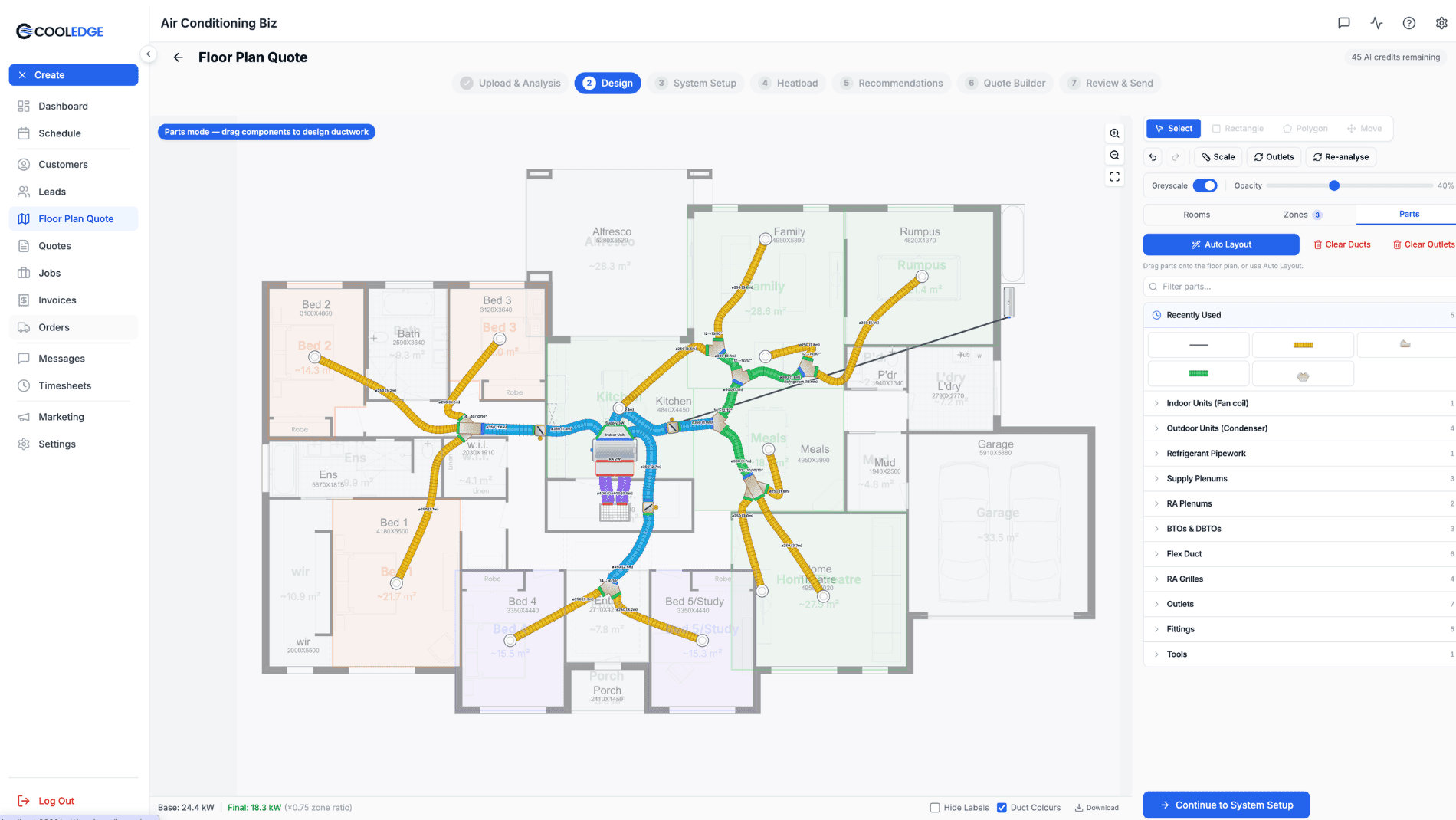The height and width of the screenshot is (820, 1456).
Task: Zoom out of the floor plan canvas
Action: pos(1115,155)
